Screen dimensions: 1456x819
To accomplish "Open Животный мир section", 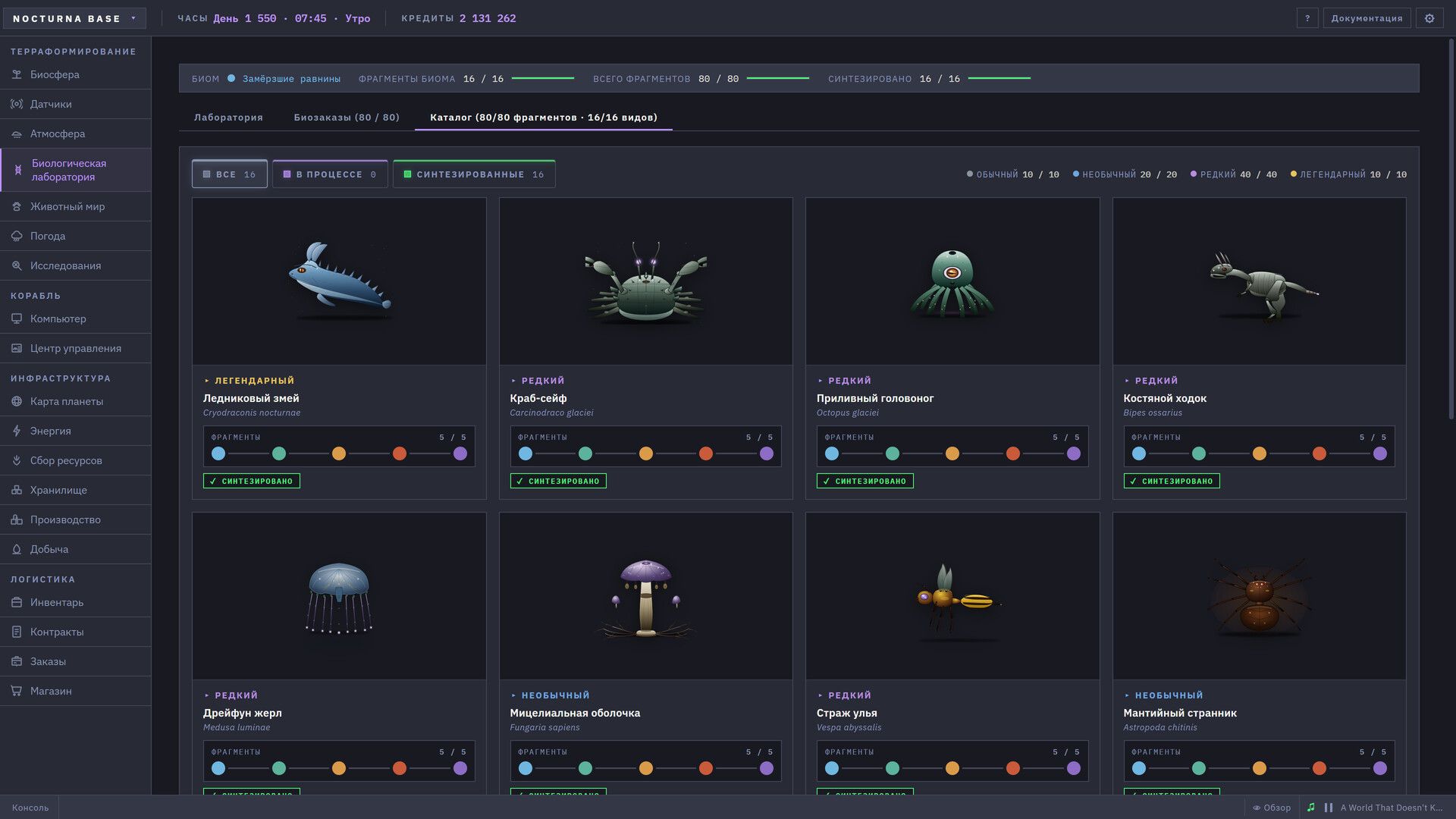I will coord(75,206).
